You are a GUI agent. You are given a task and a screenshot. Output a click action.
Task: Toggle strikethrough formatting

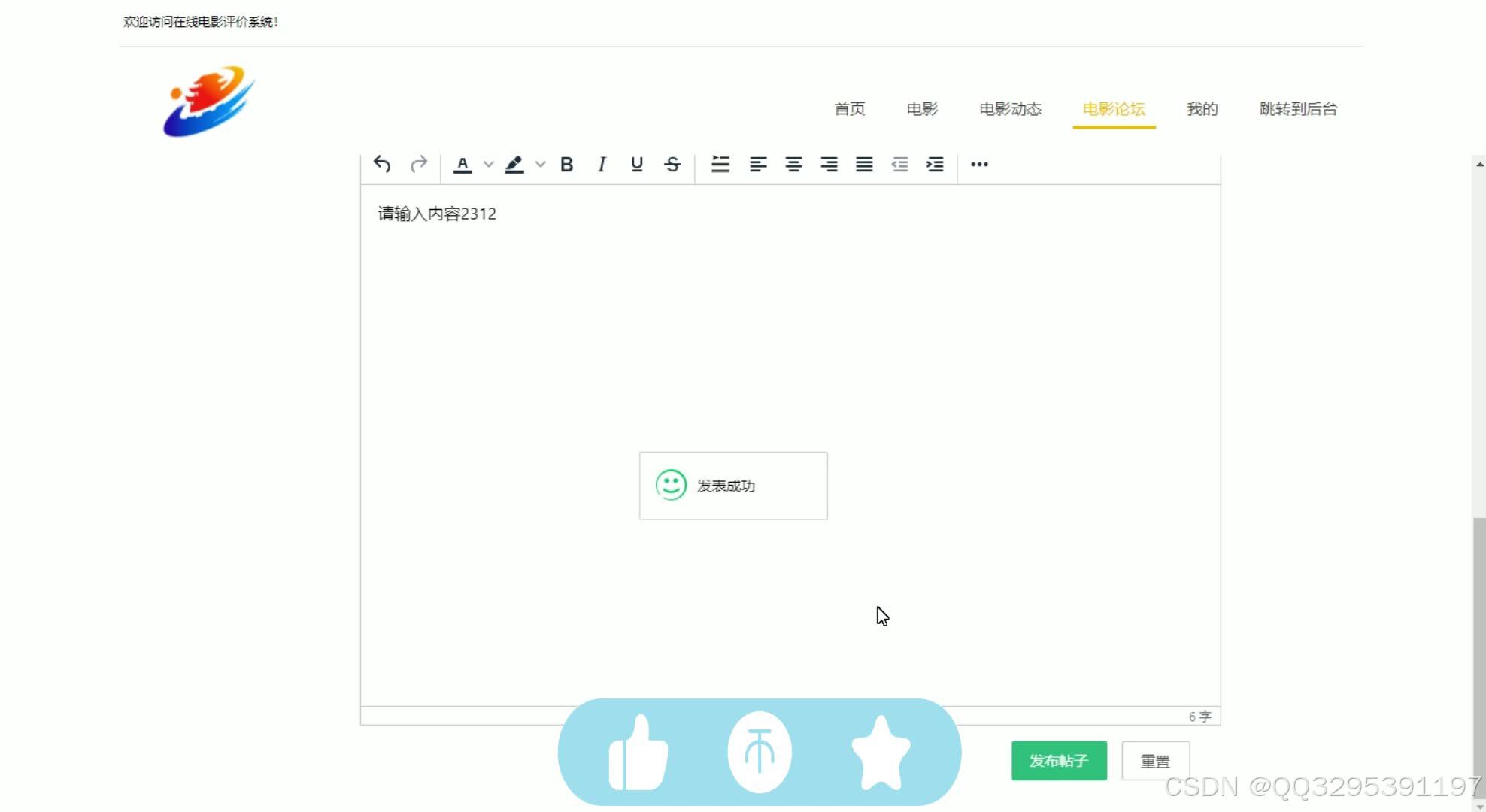(x=672, y=164)
